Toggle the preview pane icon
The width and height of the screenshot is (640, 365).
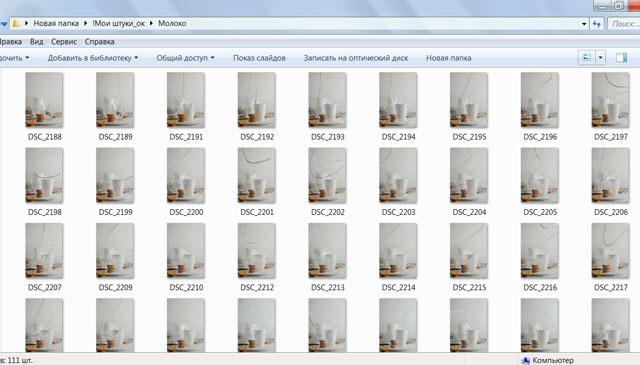pos(622,58)
